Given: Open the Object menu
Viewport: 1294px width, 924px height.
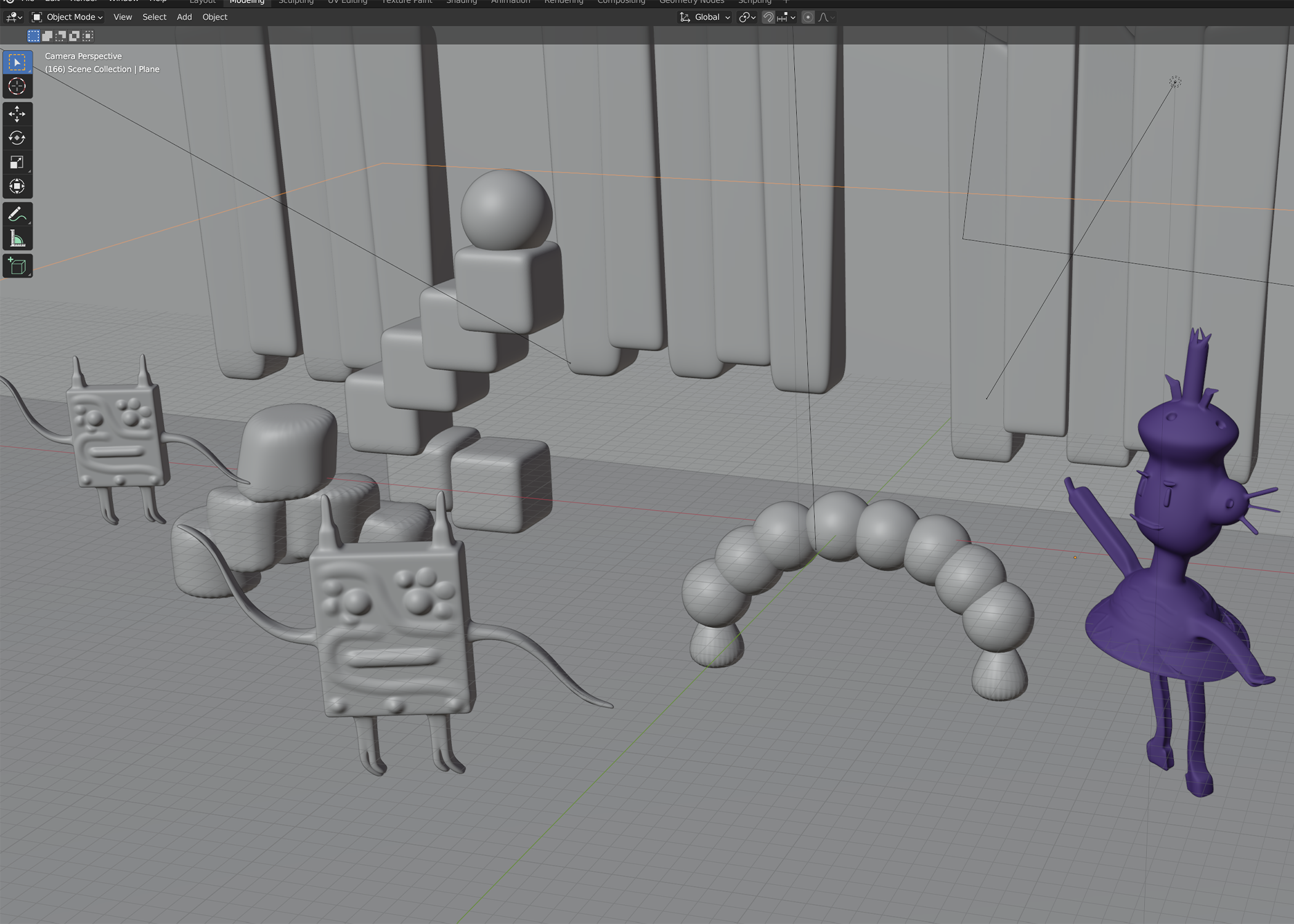Looking at the screenshot, I should tap(214, 17).
